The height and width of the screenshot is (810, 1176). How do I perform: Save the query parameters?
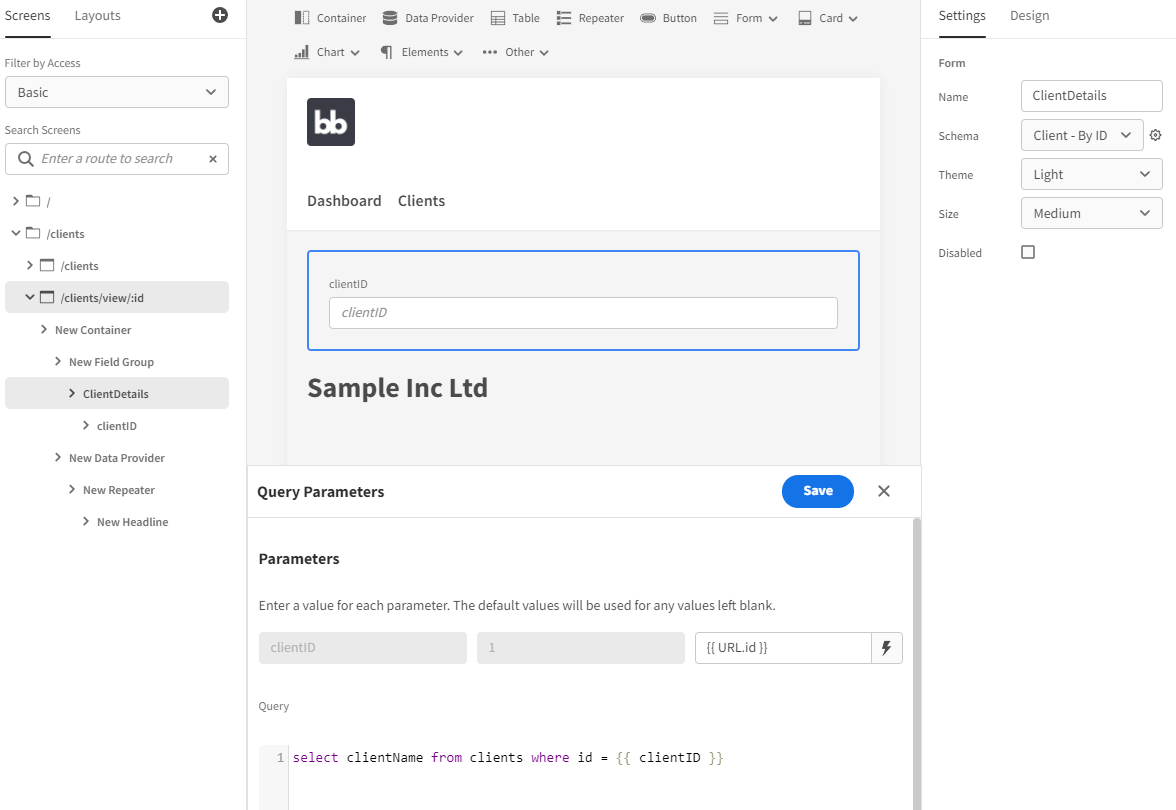click(818, 491)
